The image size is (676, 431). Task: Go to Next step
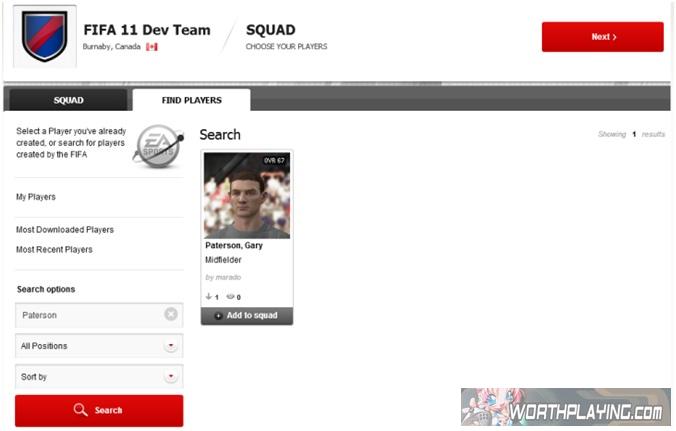tap(603, 37)
